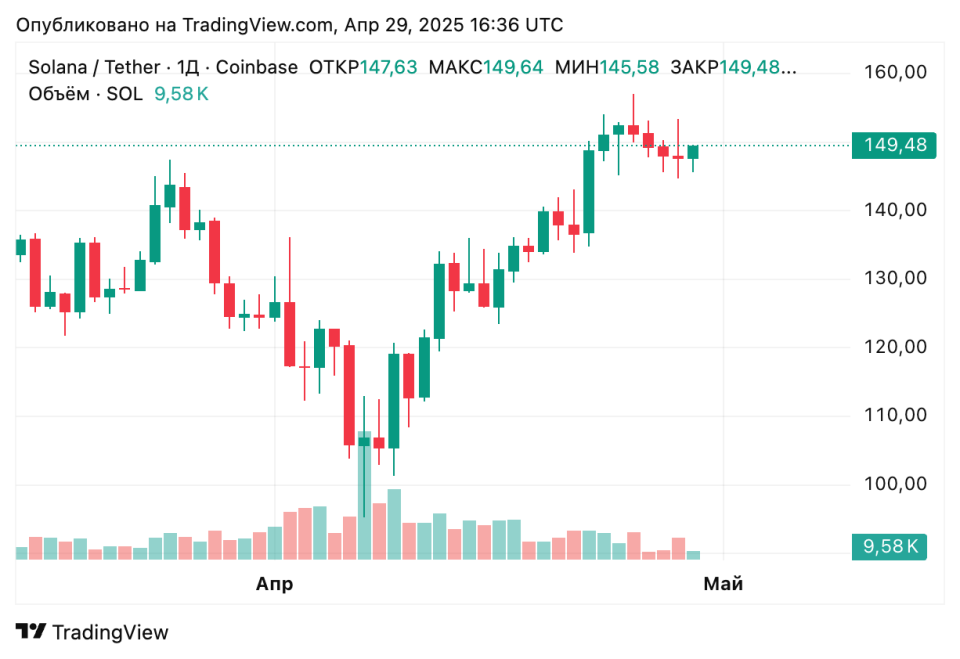960x659 pixels.
Task: Click the TradingView logo icon
Action: tap(31, 631)
